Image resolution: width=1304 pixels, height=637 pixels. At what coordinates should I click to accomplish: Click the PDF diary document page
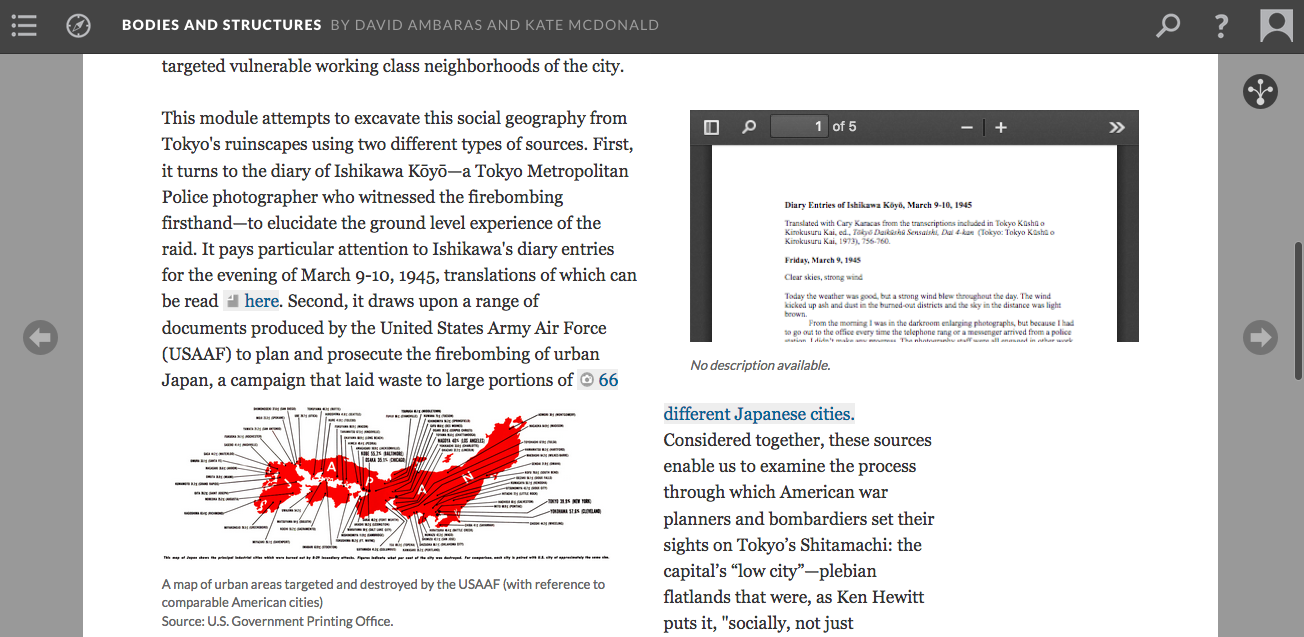[914, 244]
